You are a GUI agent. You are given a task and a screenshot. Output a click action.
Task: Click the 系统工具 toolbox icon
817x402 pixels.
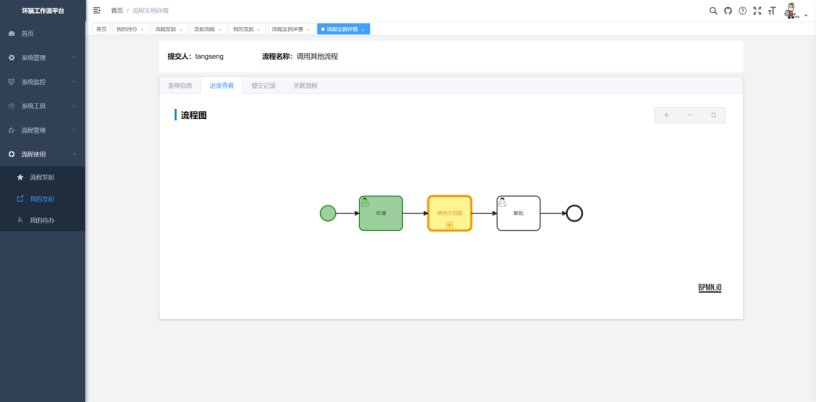point(12,106)
